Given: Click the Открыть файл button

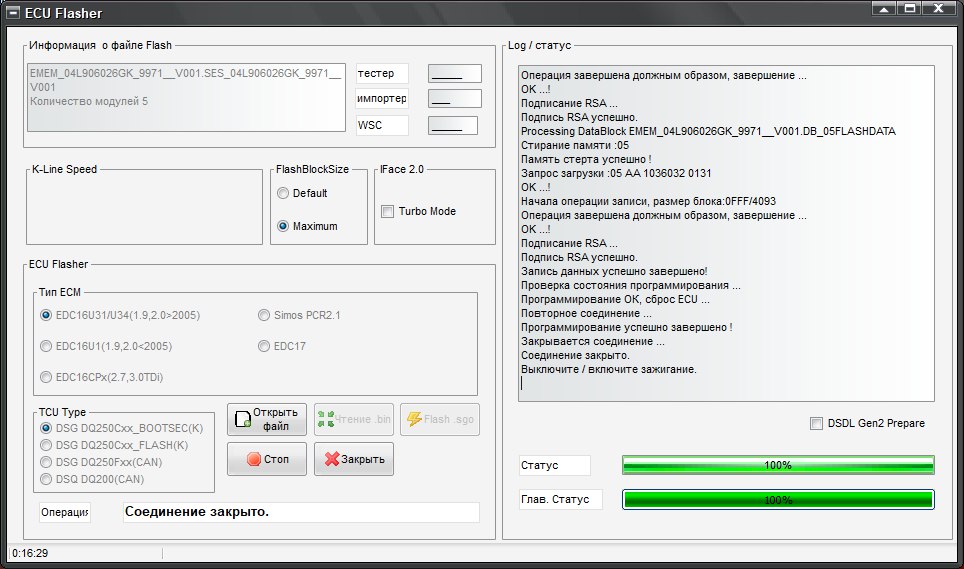Looking at the screenshot, I should [267, 420].
